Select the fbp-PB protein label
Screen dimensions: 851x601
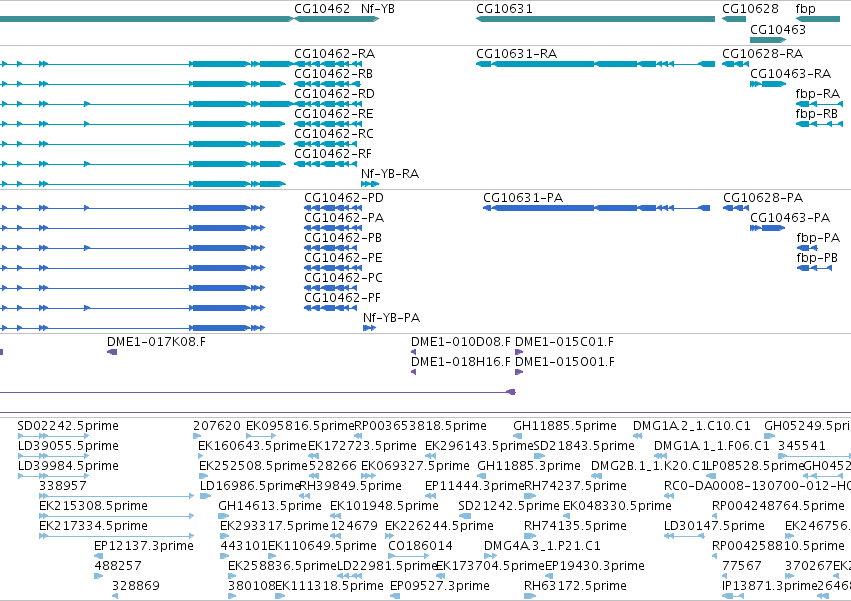[817, 258]
